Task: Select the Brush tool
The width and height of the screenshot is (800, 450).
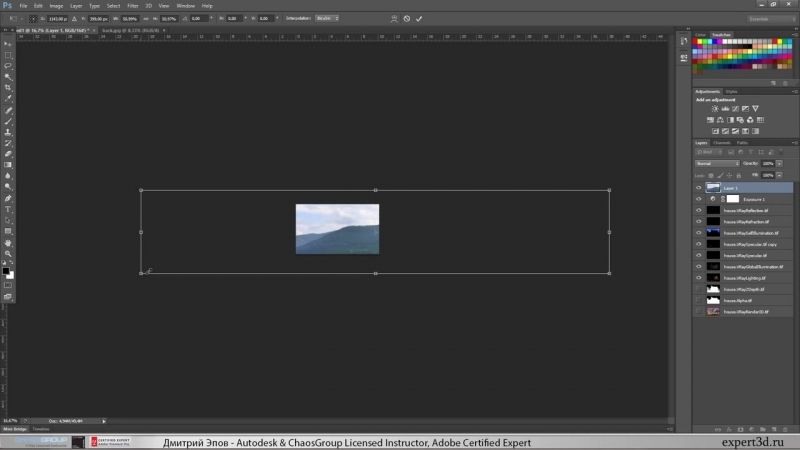Action: tap(8, 121)
